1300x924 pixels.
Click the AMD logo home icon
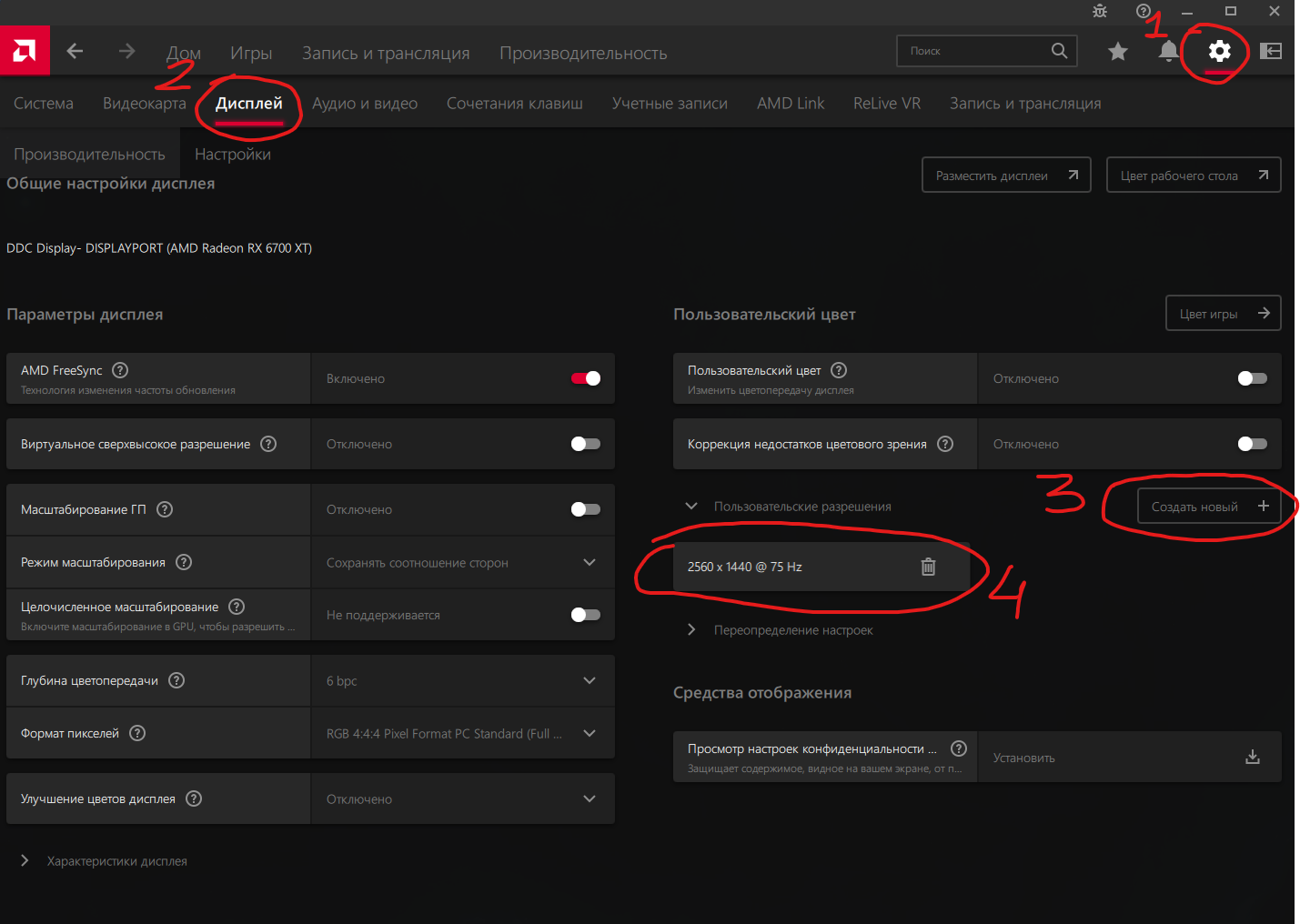[25, 51]
